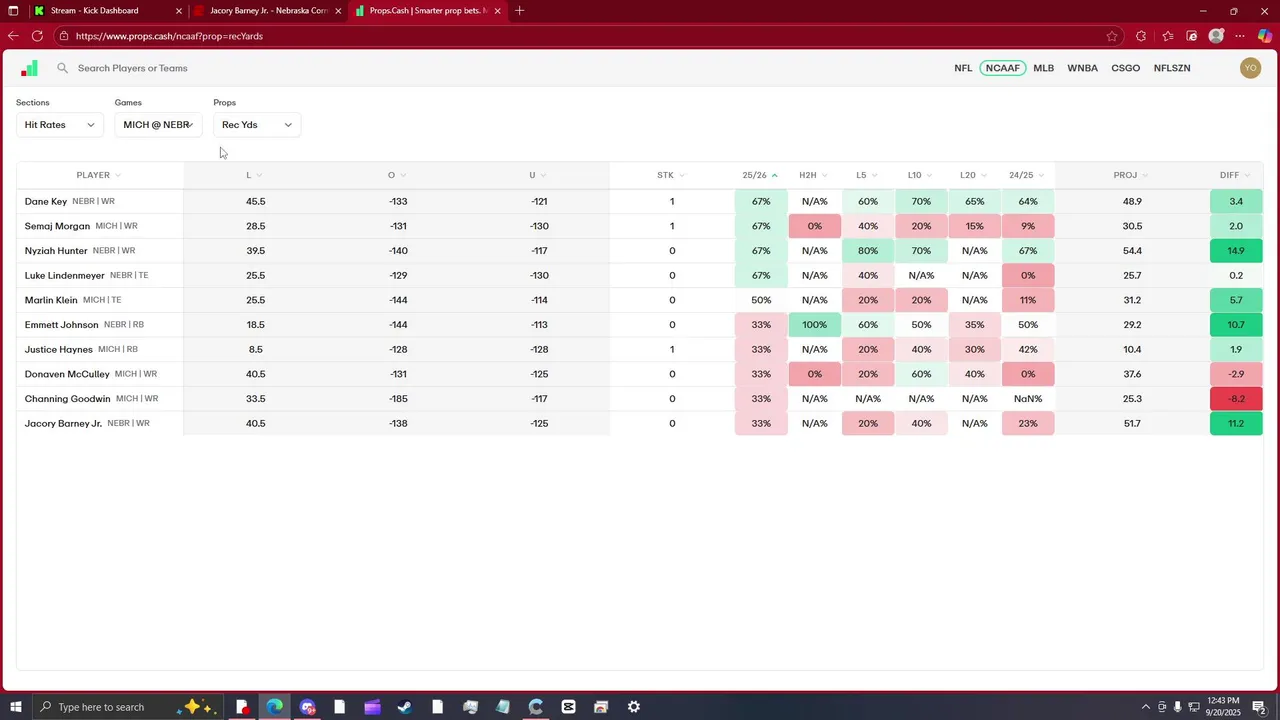Click the site info lock icon
This screenshot has width=1280, height=720.
click(x=63, y=36)
